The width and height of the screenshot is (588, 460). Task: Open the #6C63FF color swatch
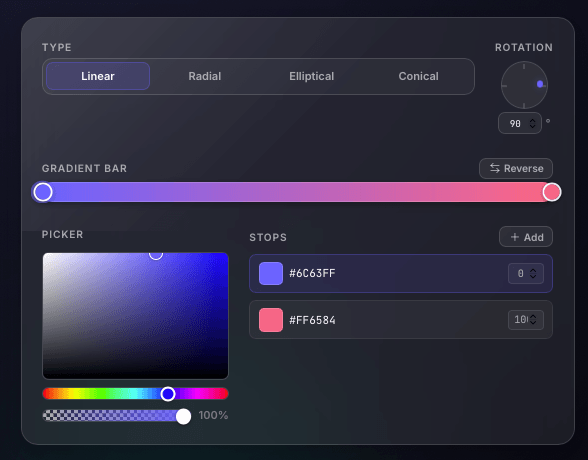pos(271,273)
